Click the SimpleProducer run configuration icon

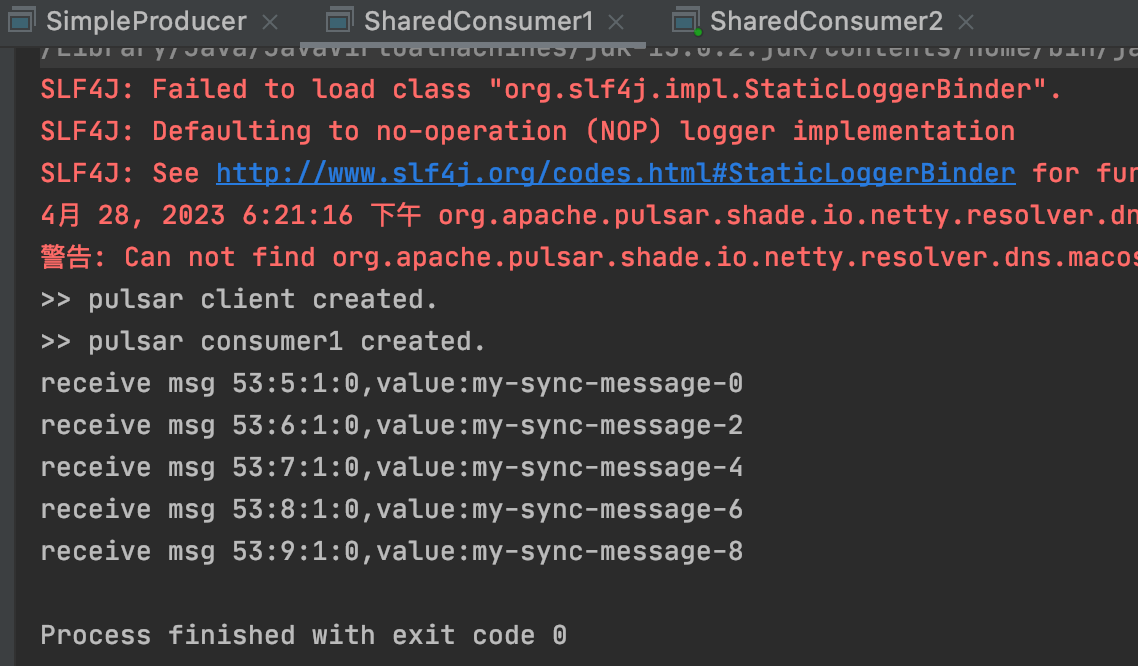pyautogui.click(x=22, y=20)
